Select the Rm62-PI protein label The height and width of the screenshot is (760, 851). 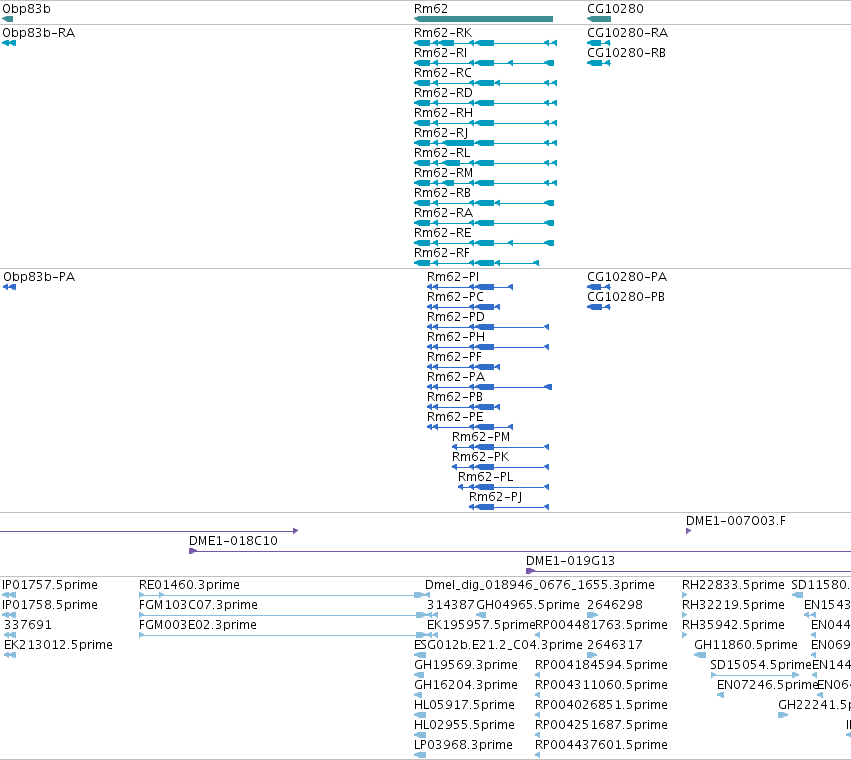pyautogui.click(x=453, y=277)
